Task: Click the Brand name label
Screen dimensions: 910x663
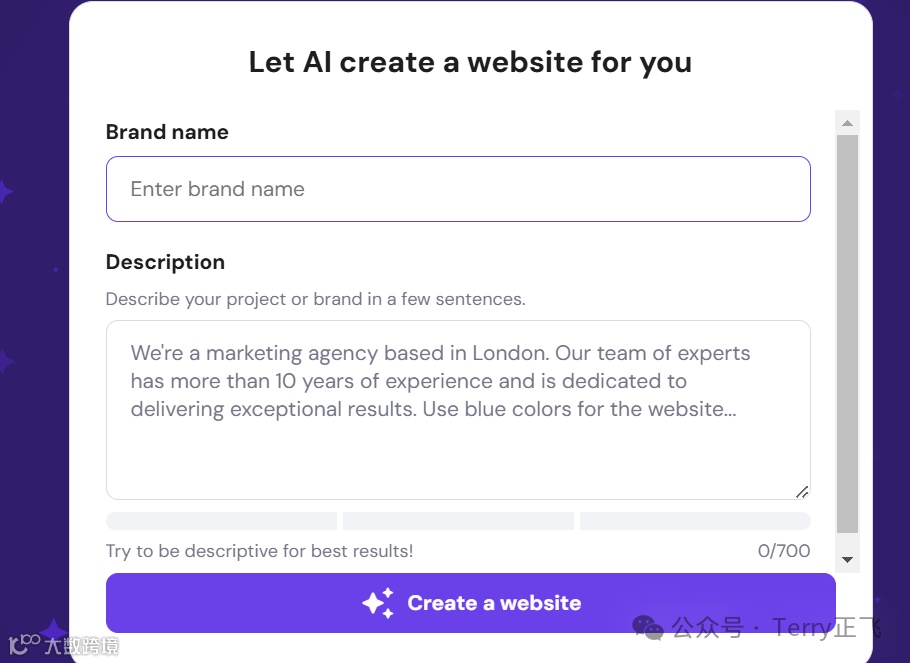Action: [x=167, y=132]
